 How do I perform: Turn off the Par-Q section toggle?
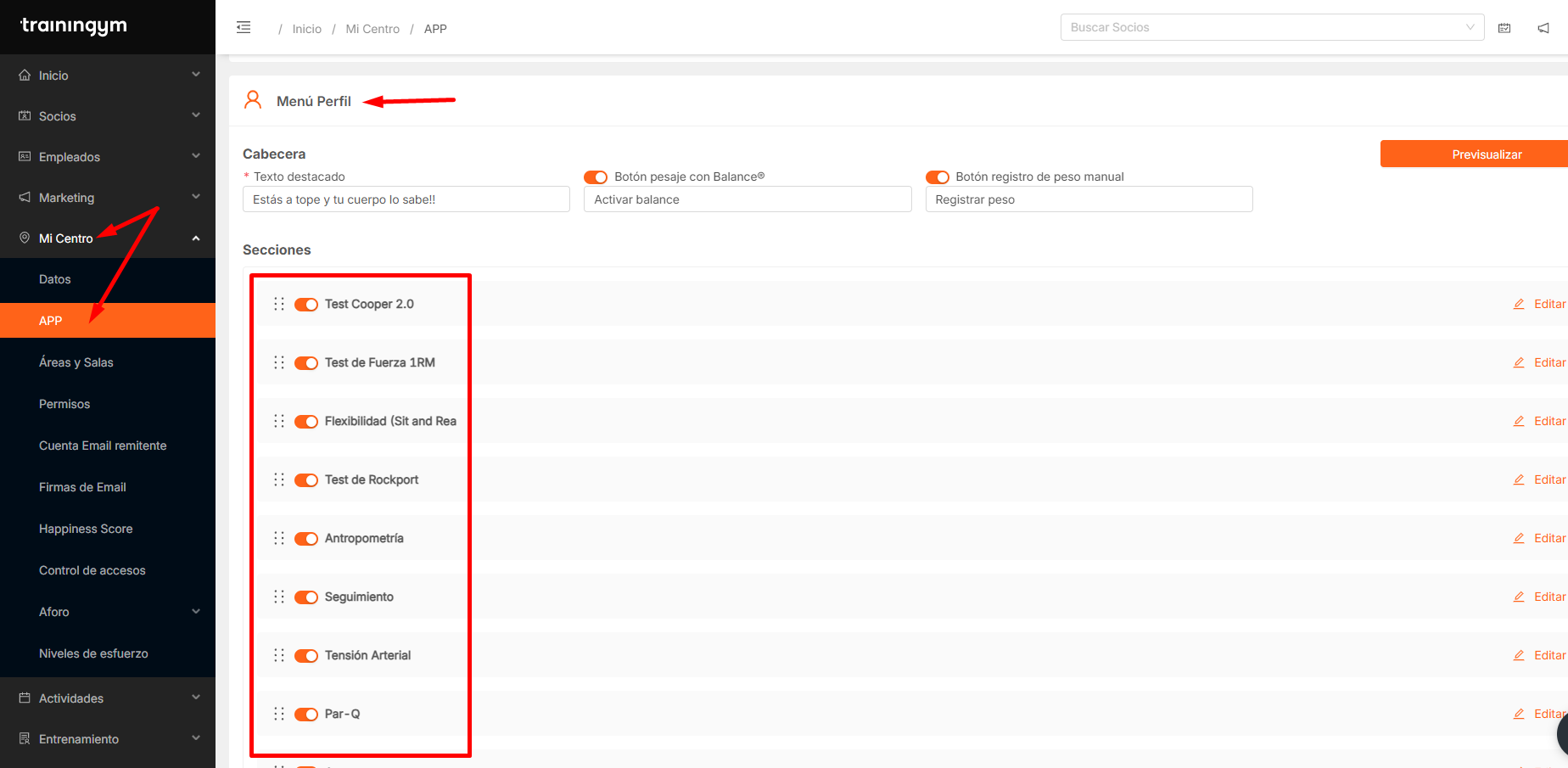pyautogui.click(x=306, y=715)
